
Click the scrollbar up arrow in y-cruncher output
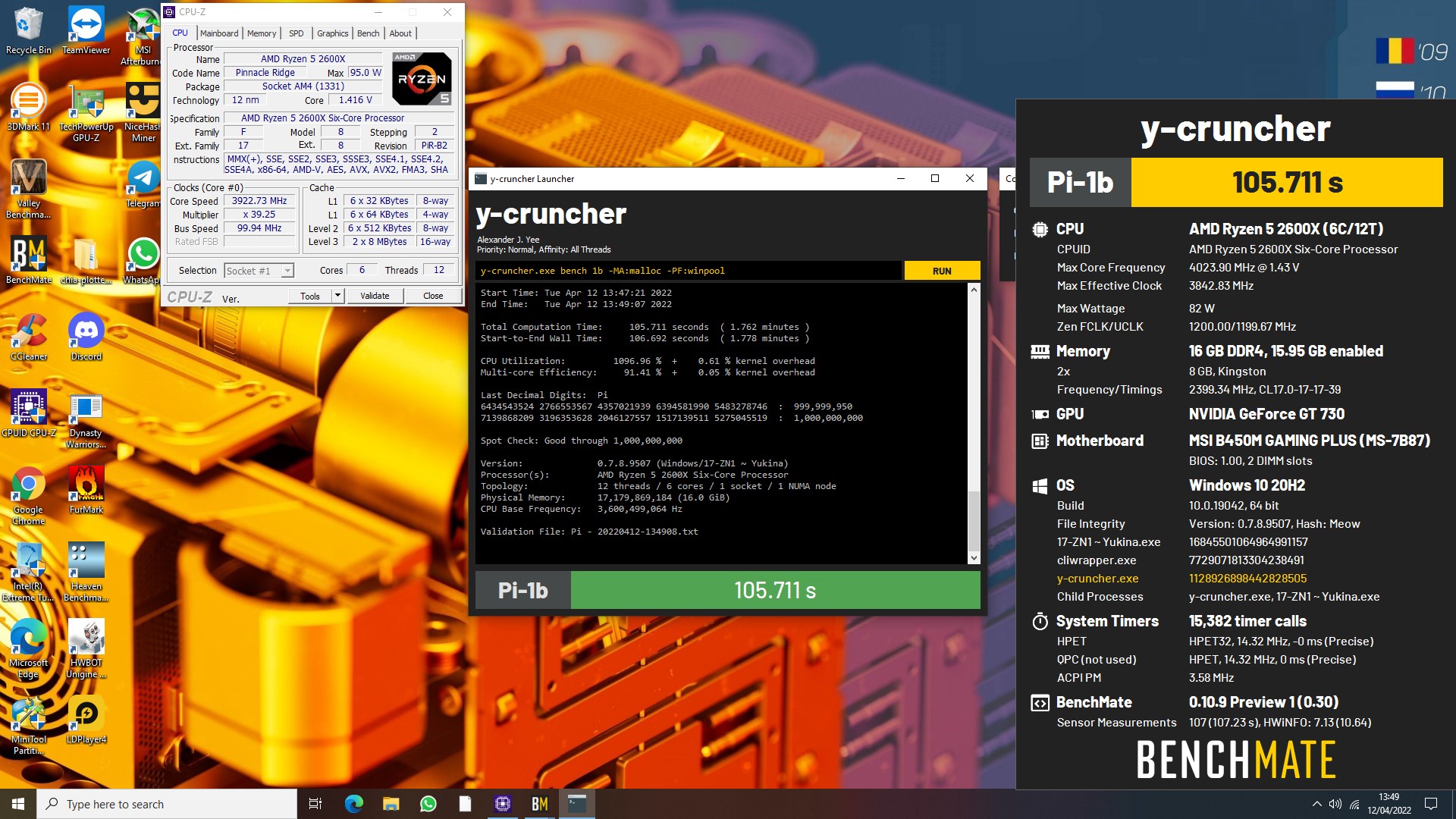pos(974,290)
